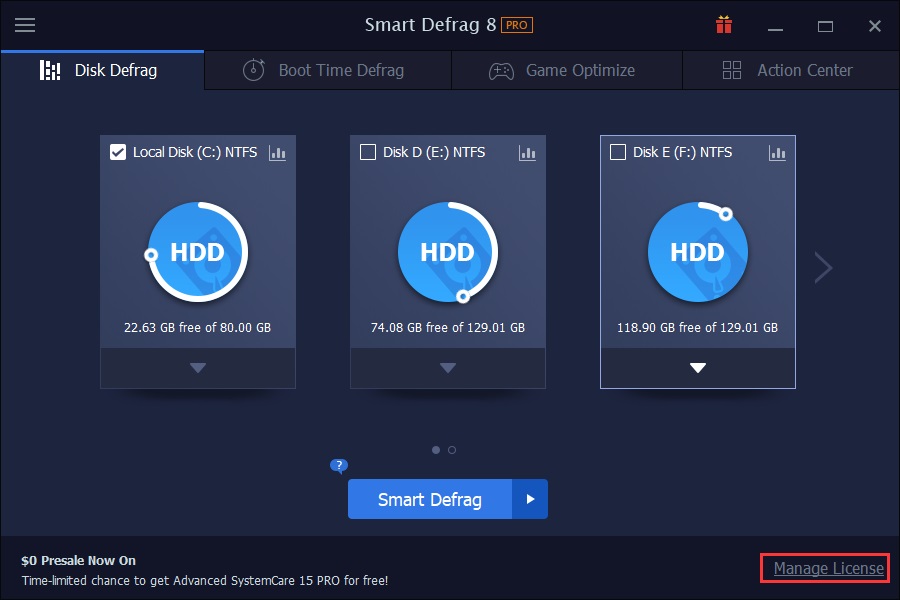Go to the Game Optimize tab
Screen dimensions: 900x600
point(567,70)
